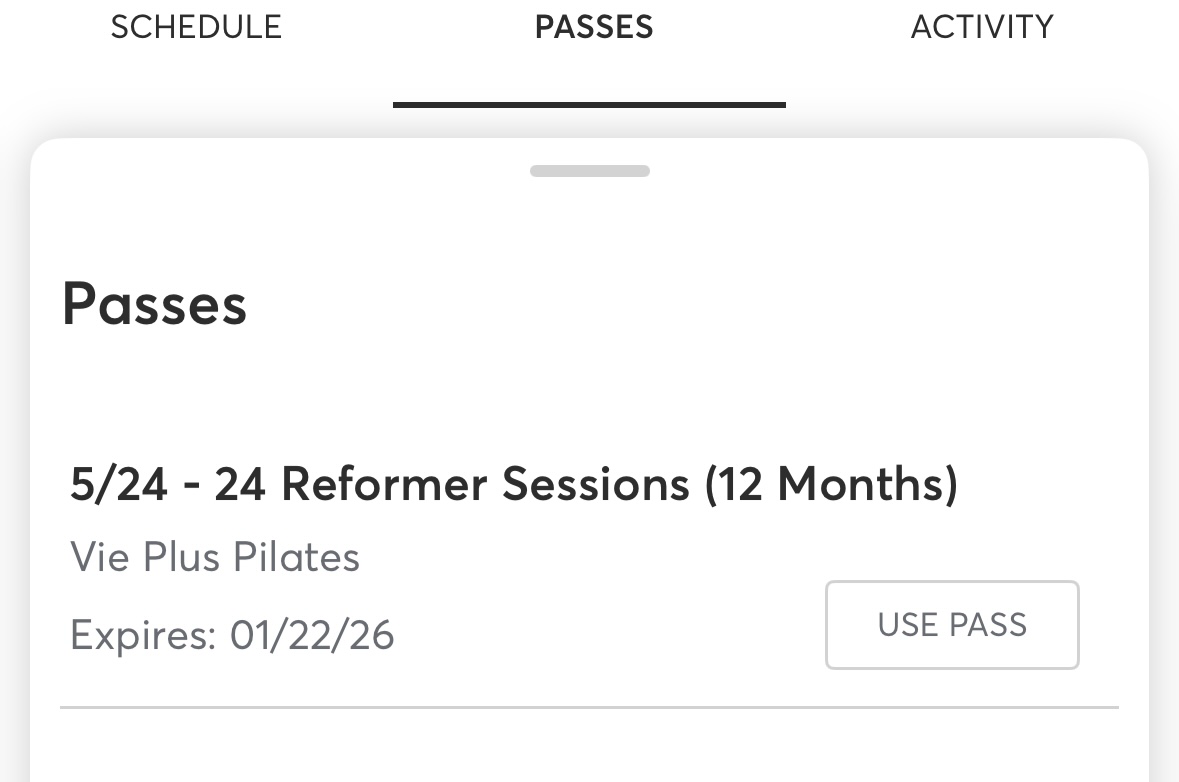The image size is (1179, 782).
Task: Click the 01/22/26 expiry date
Action: 312,635
